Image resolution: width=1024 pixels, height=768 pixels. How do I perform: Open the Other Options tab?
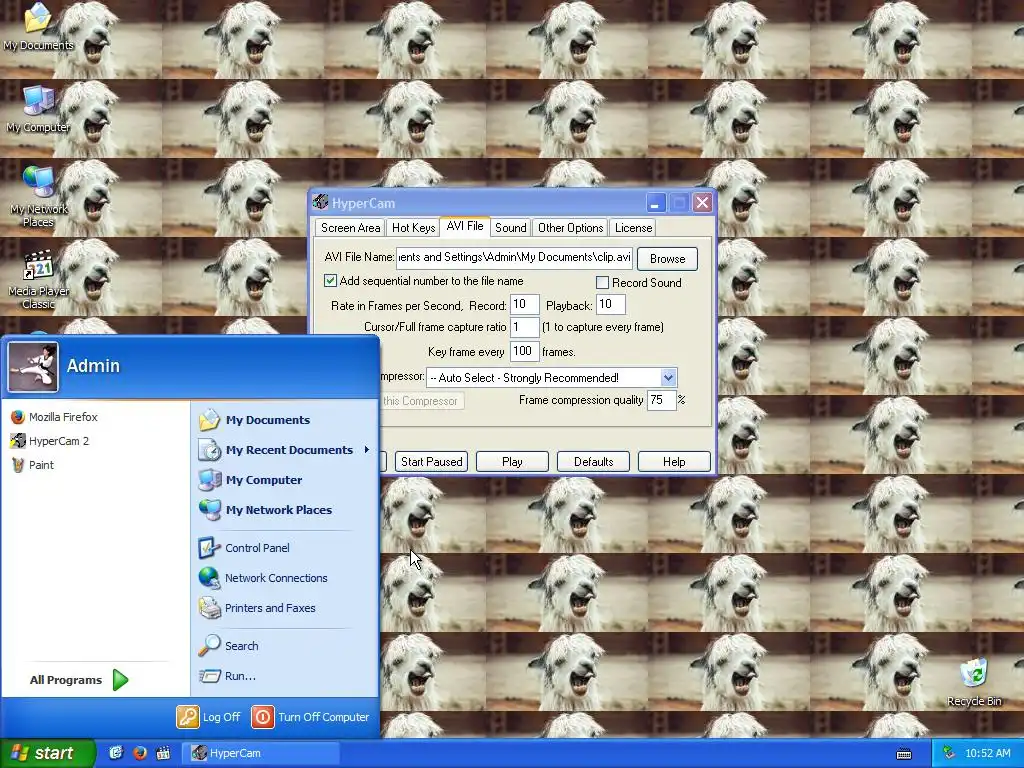(570, 228)
